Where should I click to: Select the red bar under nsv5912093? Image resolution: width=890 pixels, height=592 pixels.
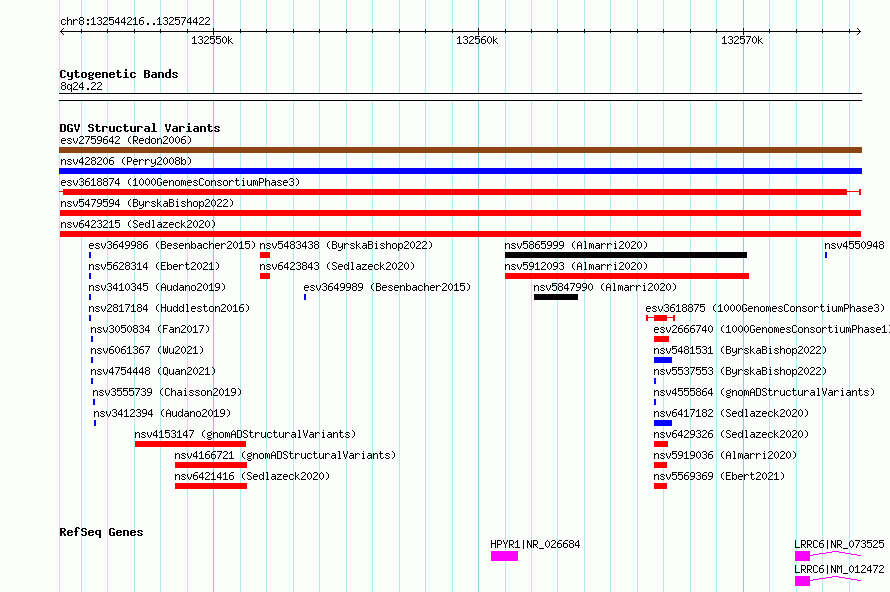(627, 276)
